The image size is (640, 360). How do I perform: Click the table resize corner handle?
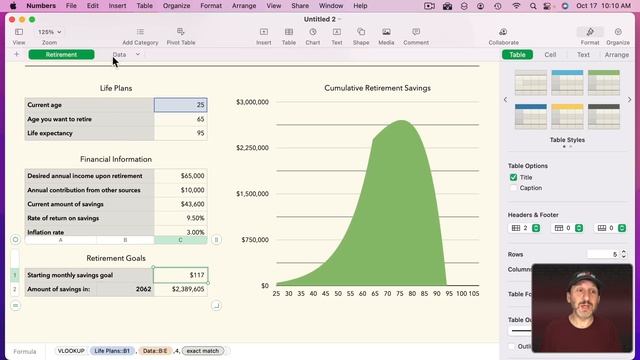(216, 305)
